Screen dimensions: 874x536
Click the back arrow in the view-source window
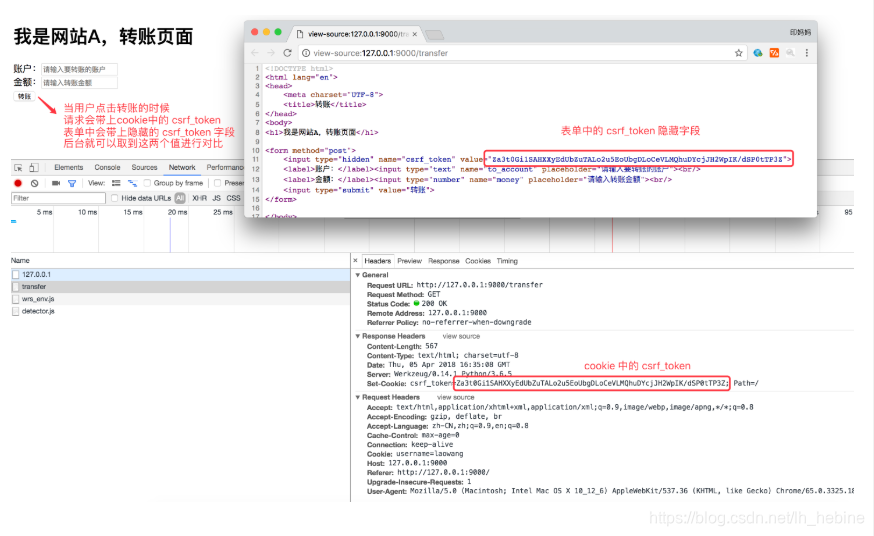(x=255, y=53)
